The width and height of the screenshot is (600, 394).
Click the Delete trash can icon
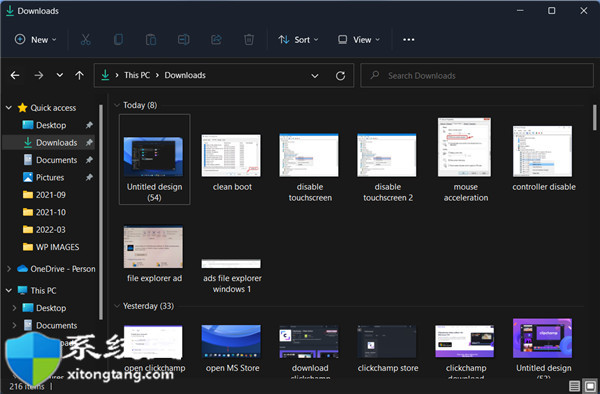point(249,39)
